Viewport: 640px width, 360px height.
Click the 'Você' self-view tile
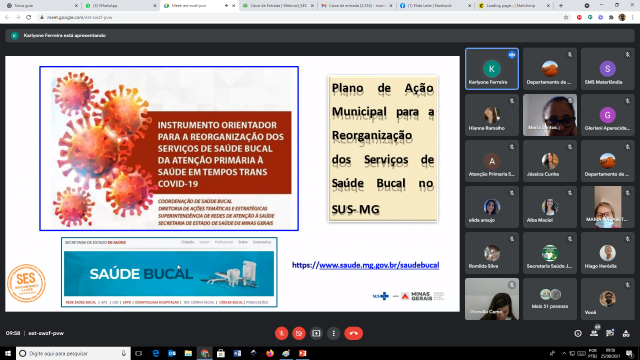point(607,299)
